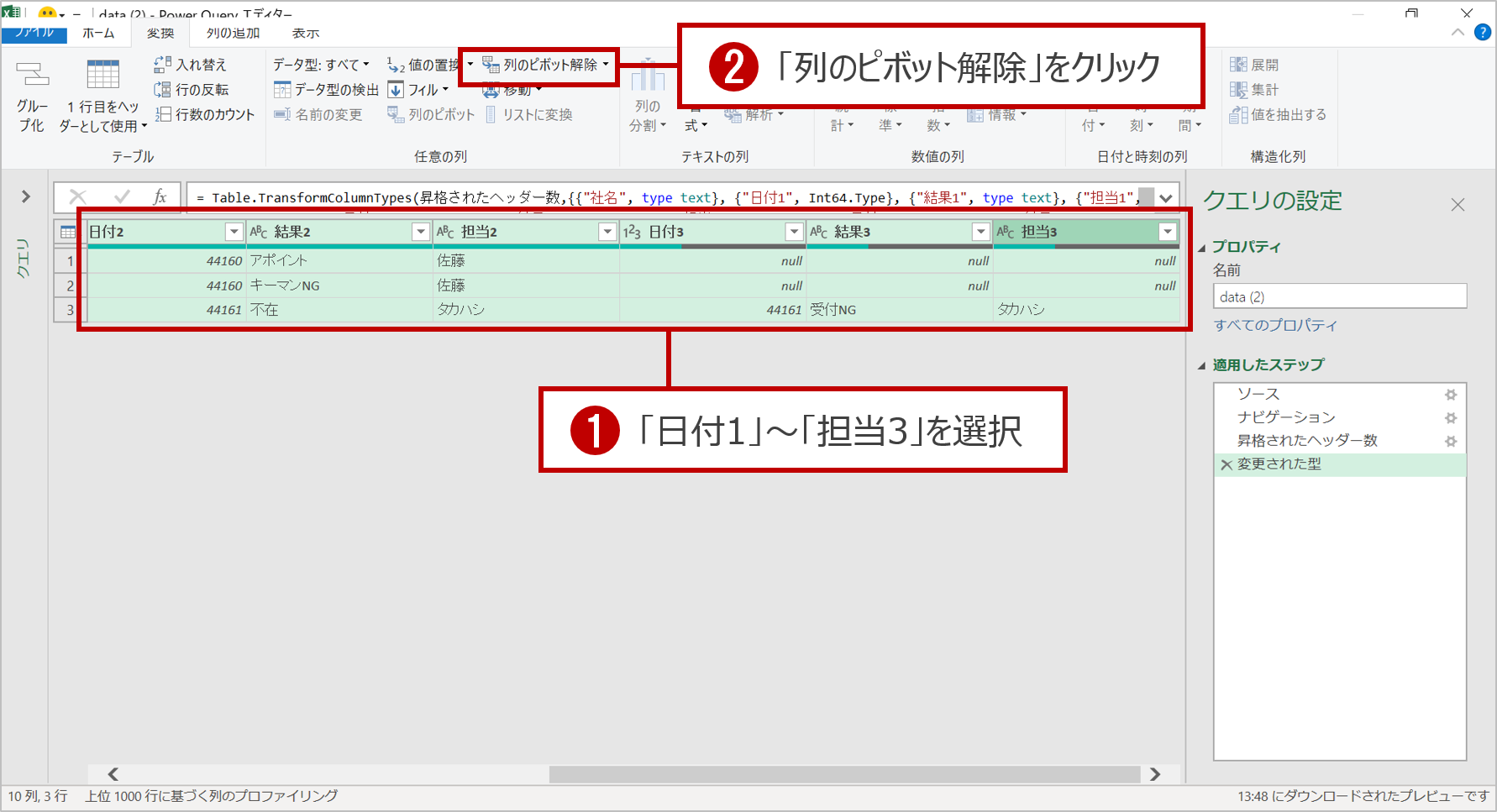
Task: Click Rename (名前の変更) button
Action: pos(318,115)
